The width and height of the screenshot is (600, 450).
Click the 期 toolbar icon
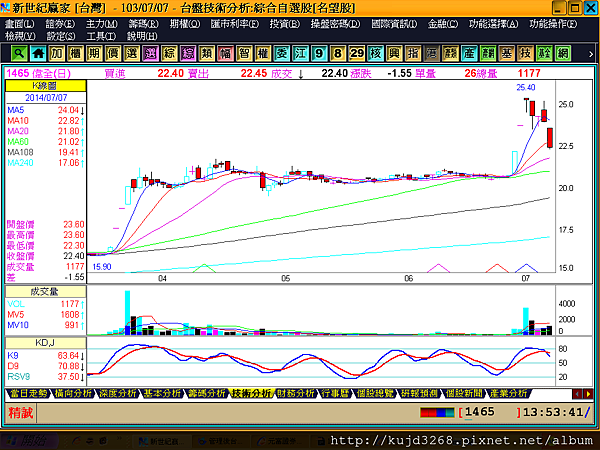(x=94, y=53)
